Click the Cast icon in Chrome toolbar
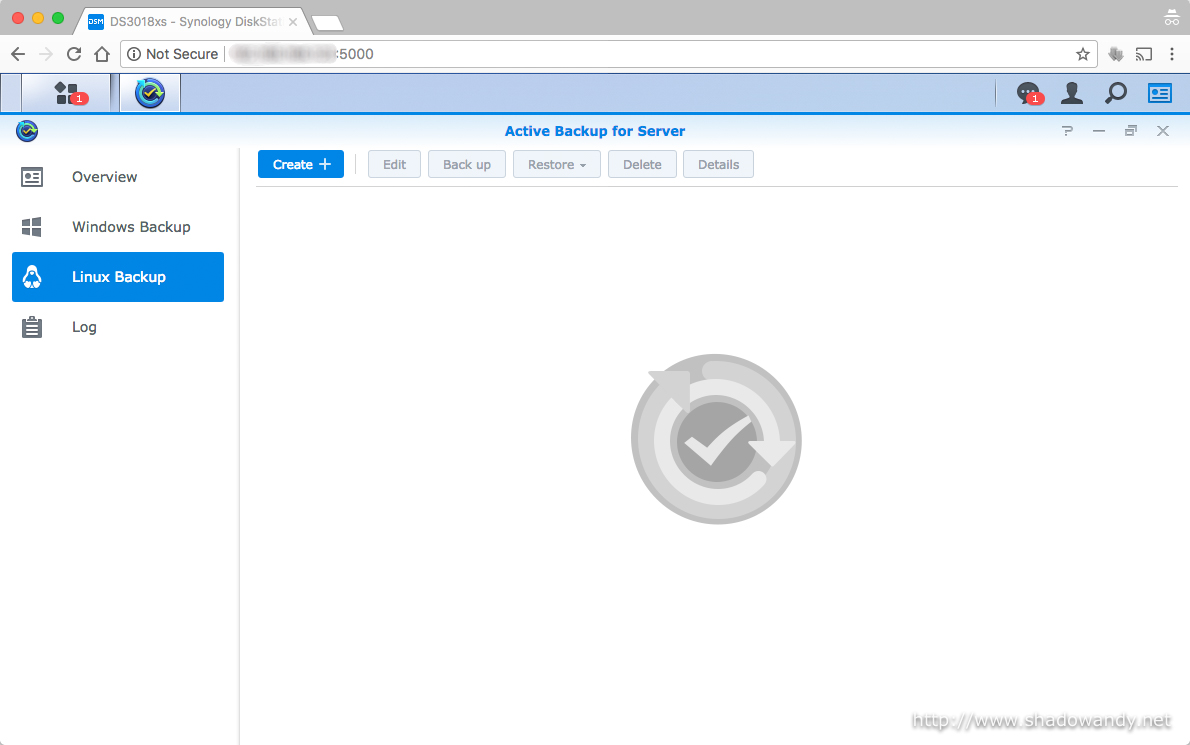 tap(1144, 54)
